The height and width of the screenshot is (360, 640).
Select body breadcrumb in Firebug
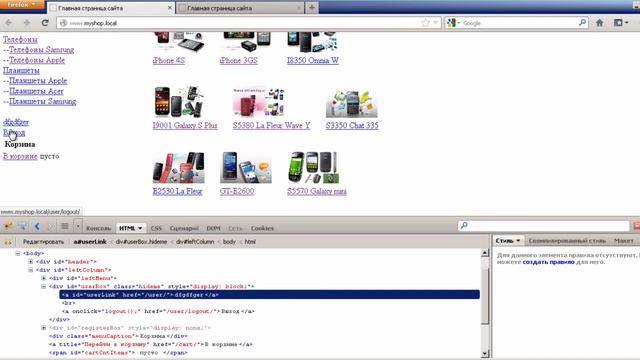tap(229, 242)
